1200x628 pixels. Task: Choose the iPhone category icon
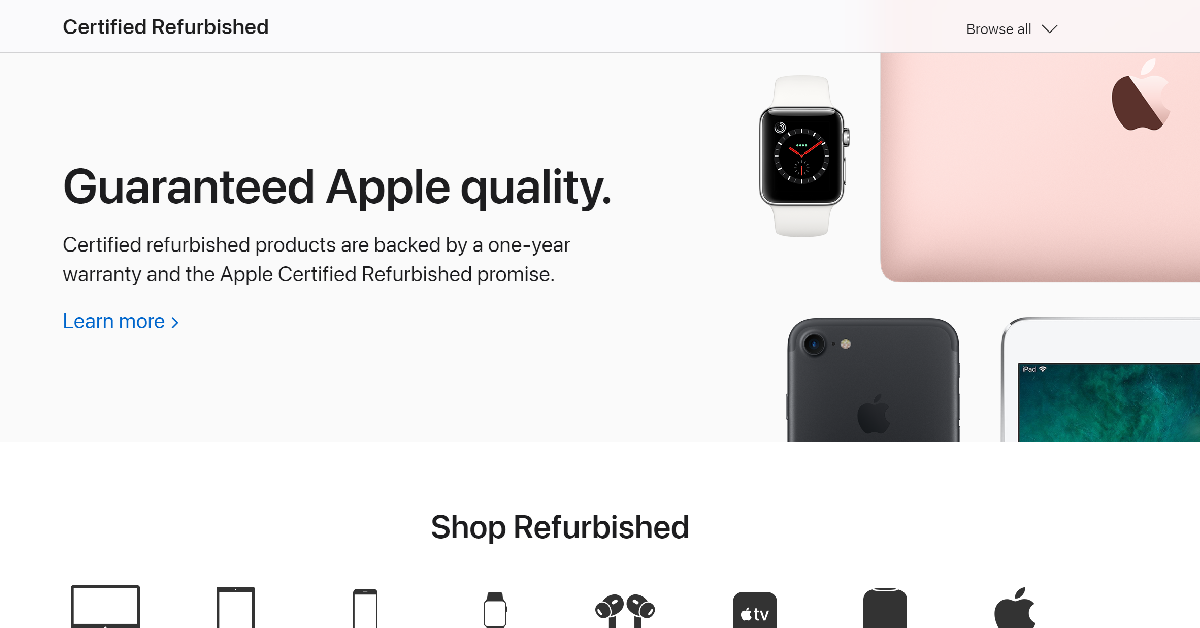coord(365,608)
